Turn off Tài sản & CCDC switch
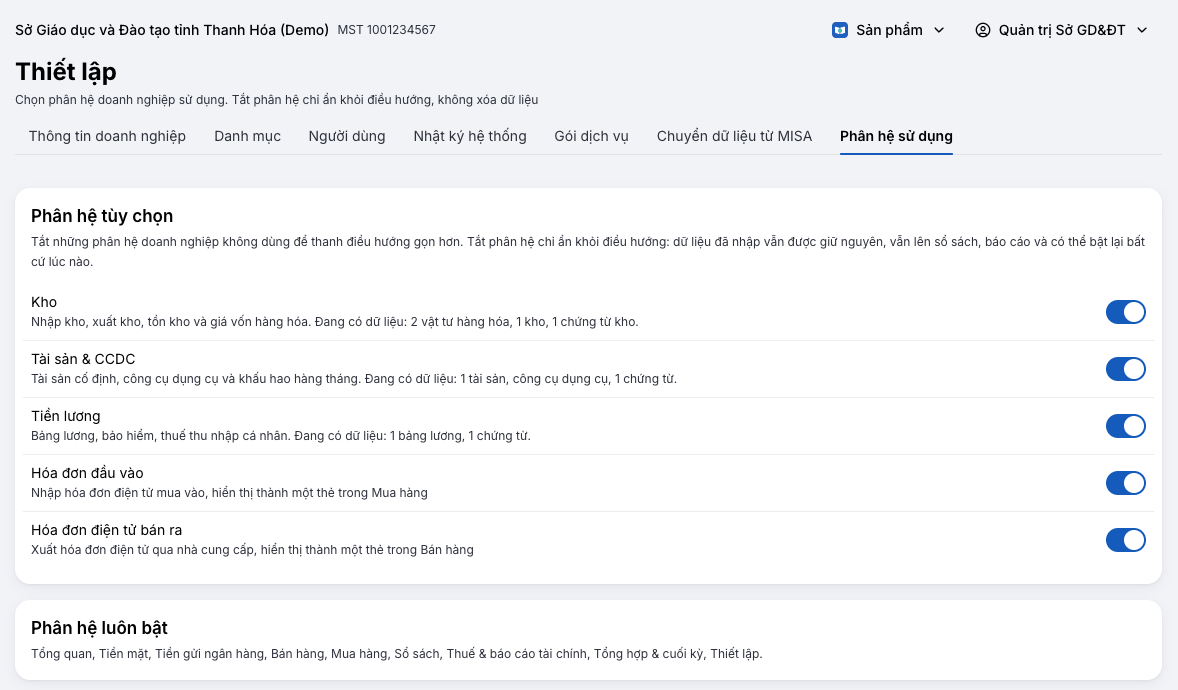 (1125, 369)
